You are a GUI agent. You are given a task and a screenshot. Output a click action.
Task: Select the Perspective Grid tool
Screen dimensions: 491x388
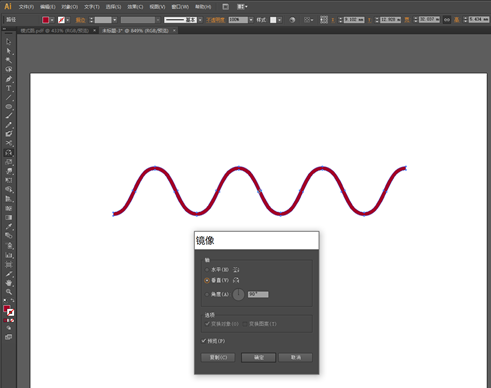[x=9, y=199]
